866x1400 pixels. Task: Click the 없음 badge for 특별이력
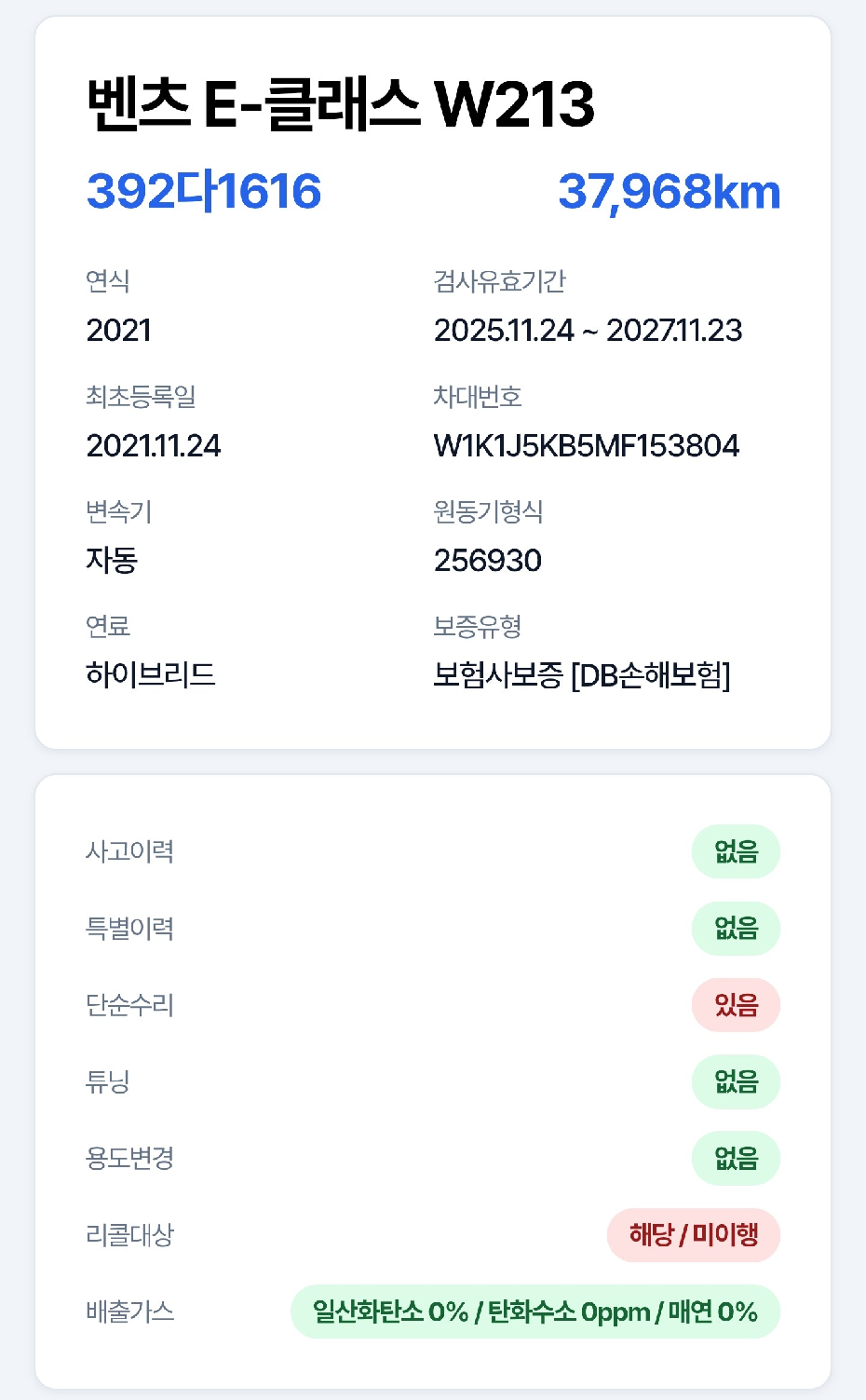click(x=736, y=929)
